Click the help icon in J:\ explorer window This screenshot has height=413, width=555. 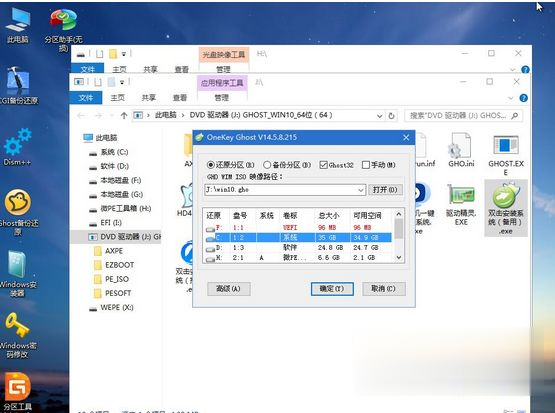pyautogui.click(x=523, y=98)
